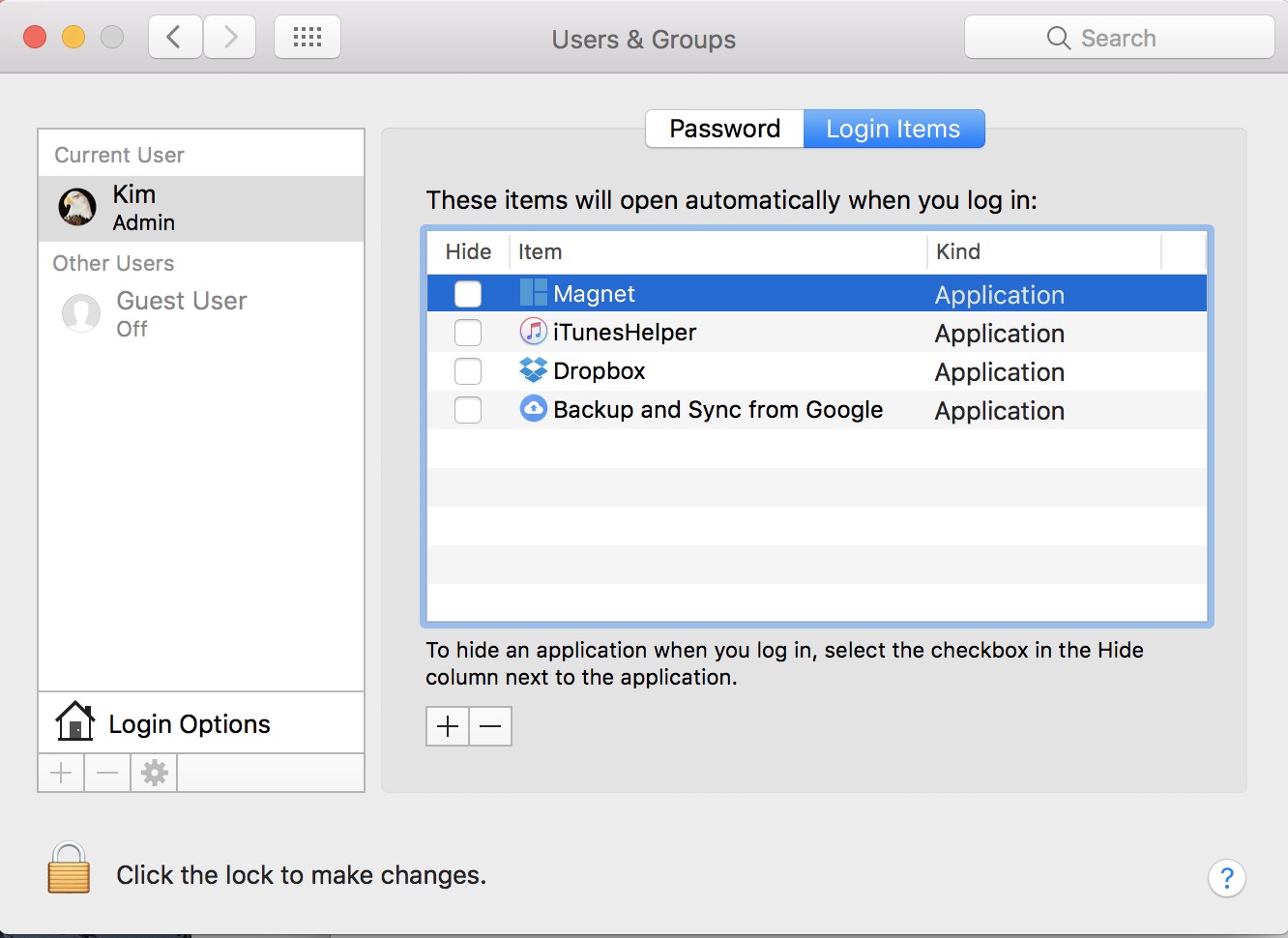Add a login item with plus button
The height and width of the screenshot is (938, 1288).
coord(448,726)
